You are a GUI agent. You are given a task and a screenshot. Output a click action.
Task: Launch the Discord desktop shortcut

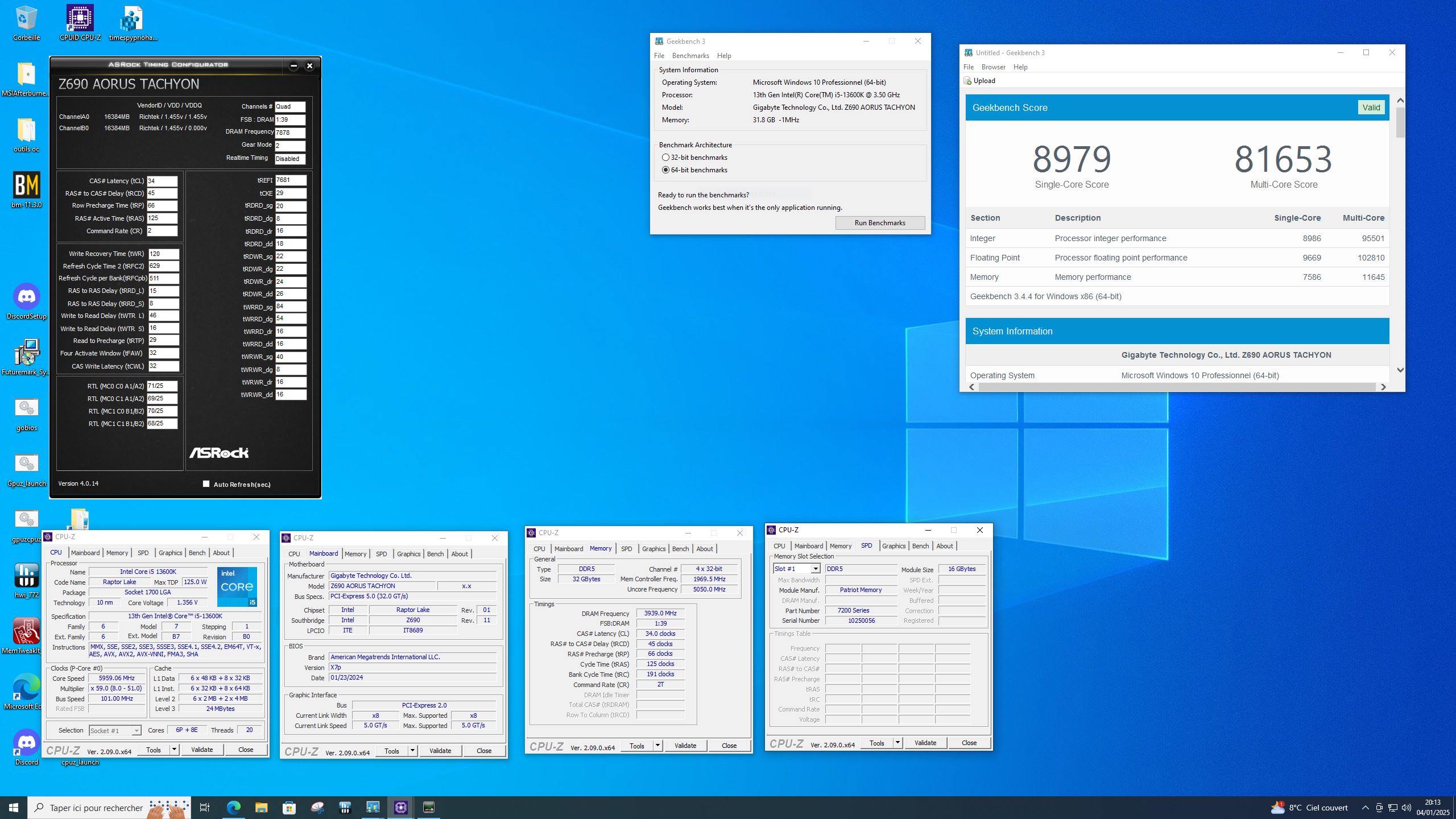click(26, 747)
